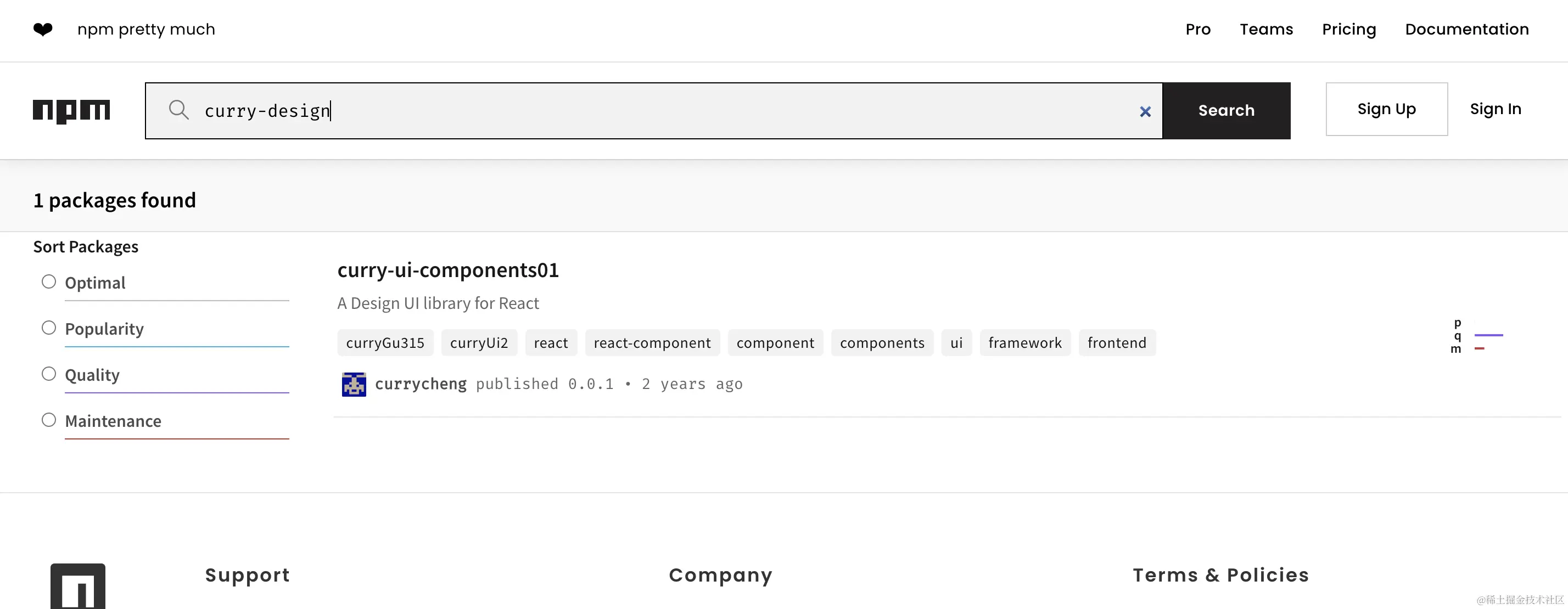
Task: Focus the curry-design search input field
Action: [x=654, y=111]
